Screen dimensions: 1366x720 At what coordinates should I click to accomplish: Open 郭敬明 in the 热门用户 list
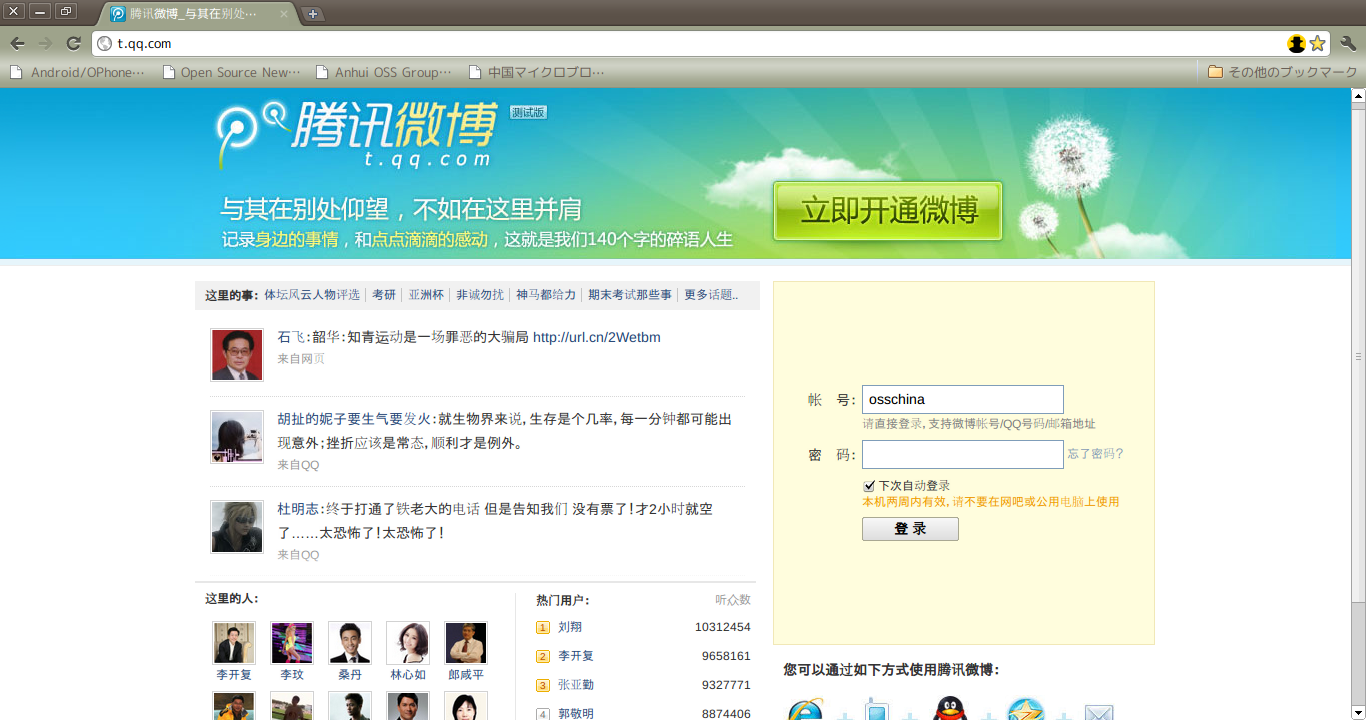tap(576, 714)
